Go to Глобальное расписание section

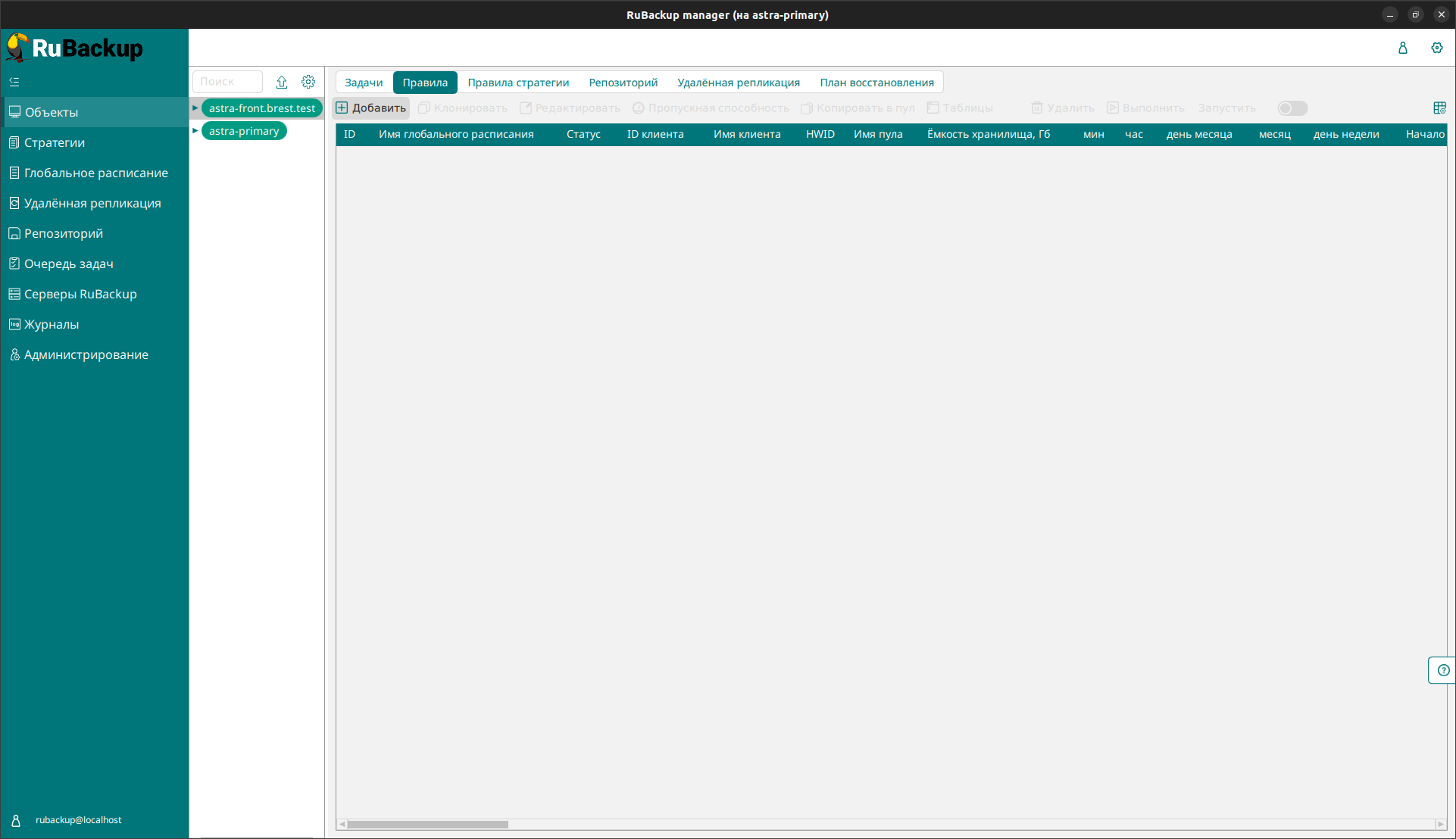[96, 173]
